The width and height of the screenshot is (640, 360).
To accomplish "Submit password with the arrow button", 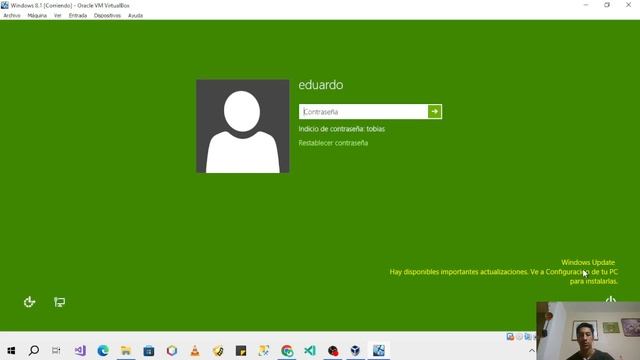I will (x=435, y=111).
